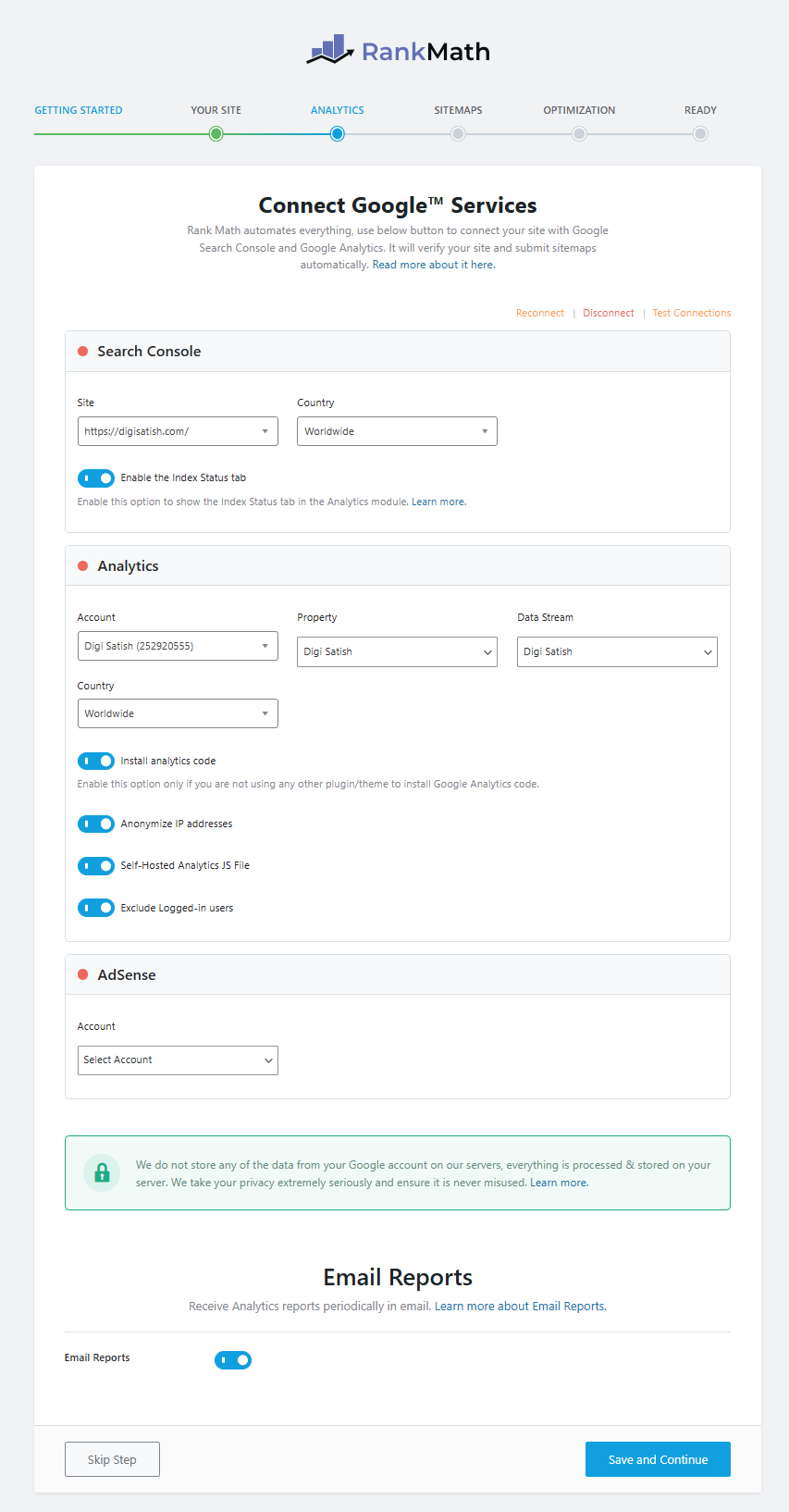
Task: Click the Optimization progress dot
Action: click(579, 134)
